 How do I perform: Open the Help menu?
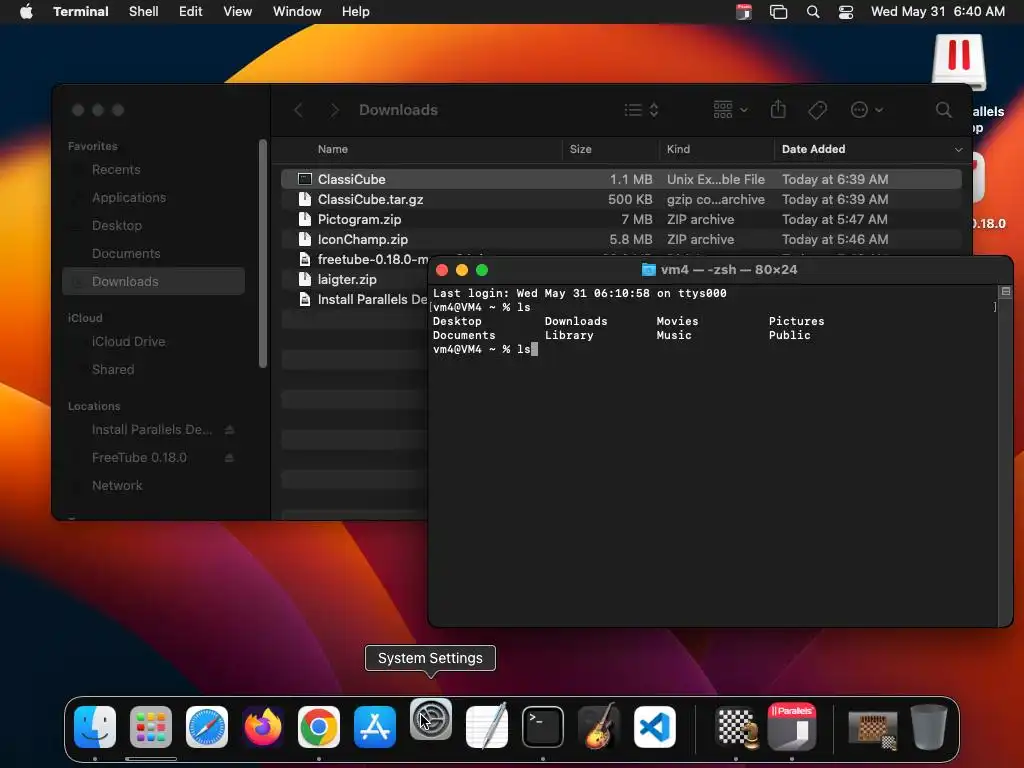(356, 12)
